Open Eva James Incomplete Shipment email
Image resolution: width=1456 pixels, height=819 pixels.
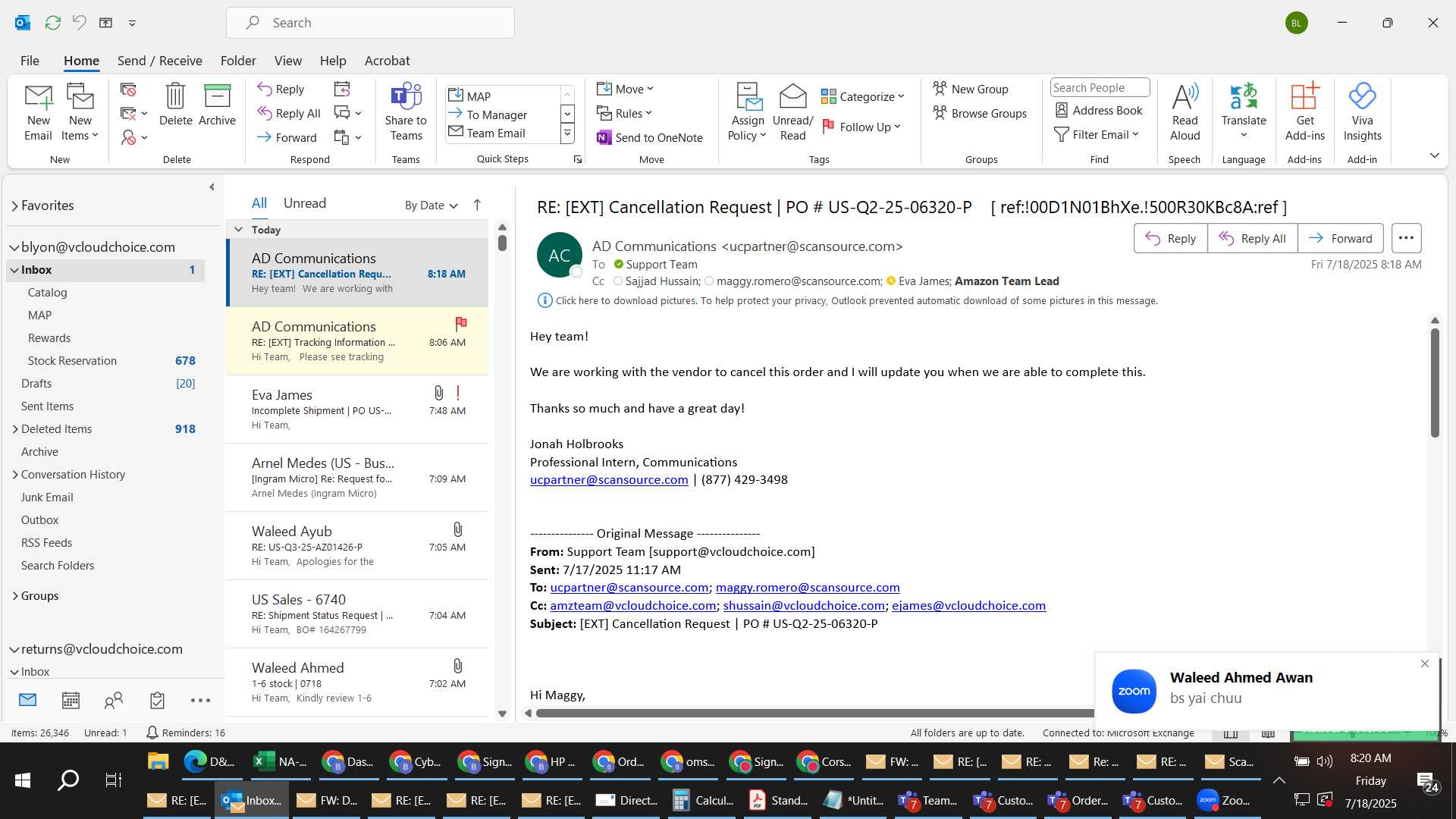pos(357,409)
